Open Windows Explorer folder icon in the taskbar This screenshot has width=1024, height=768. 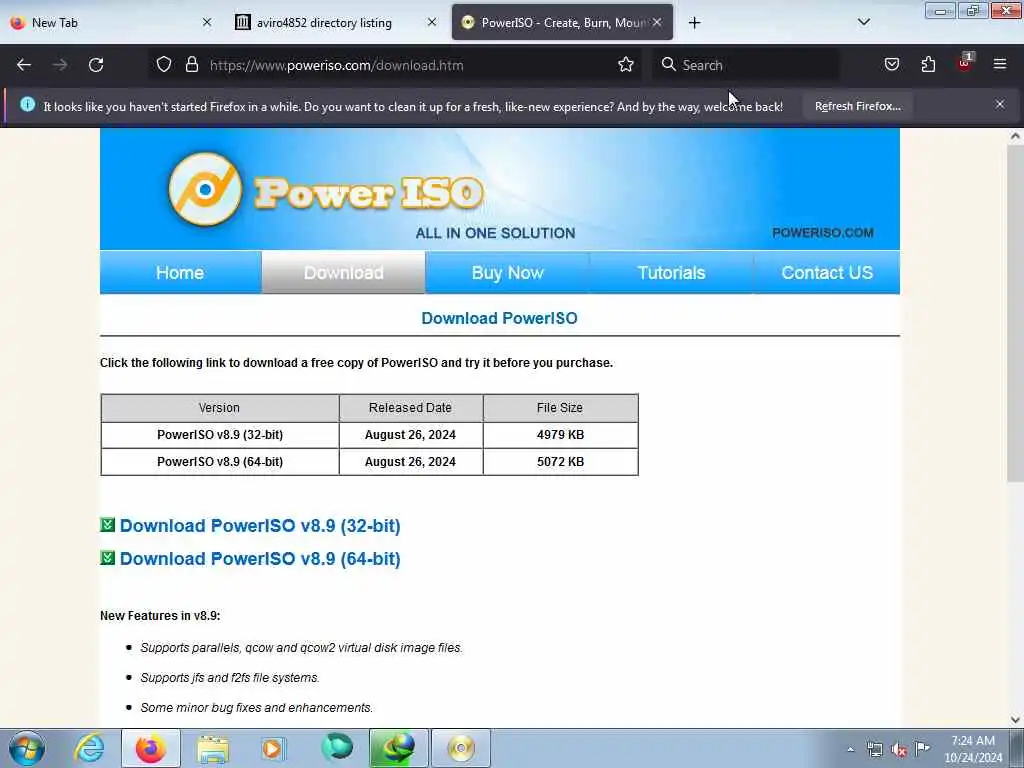click(x=213, y=748)
